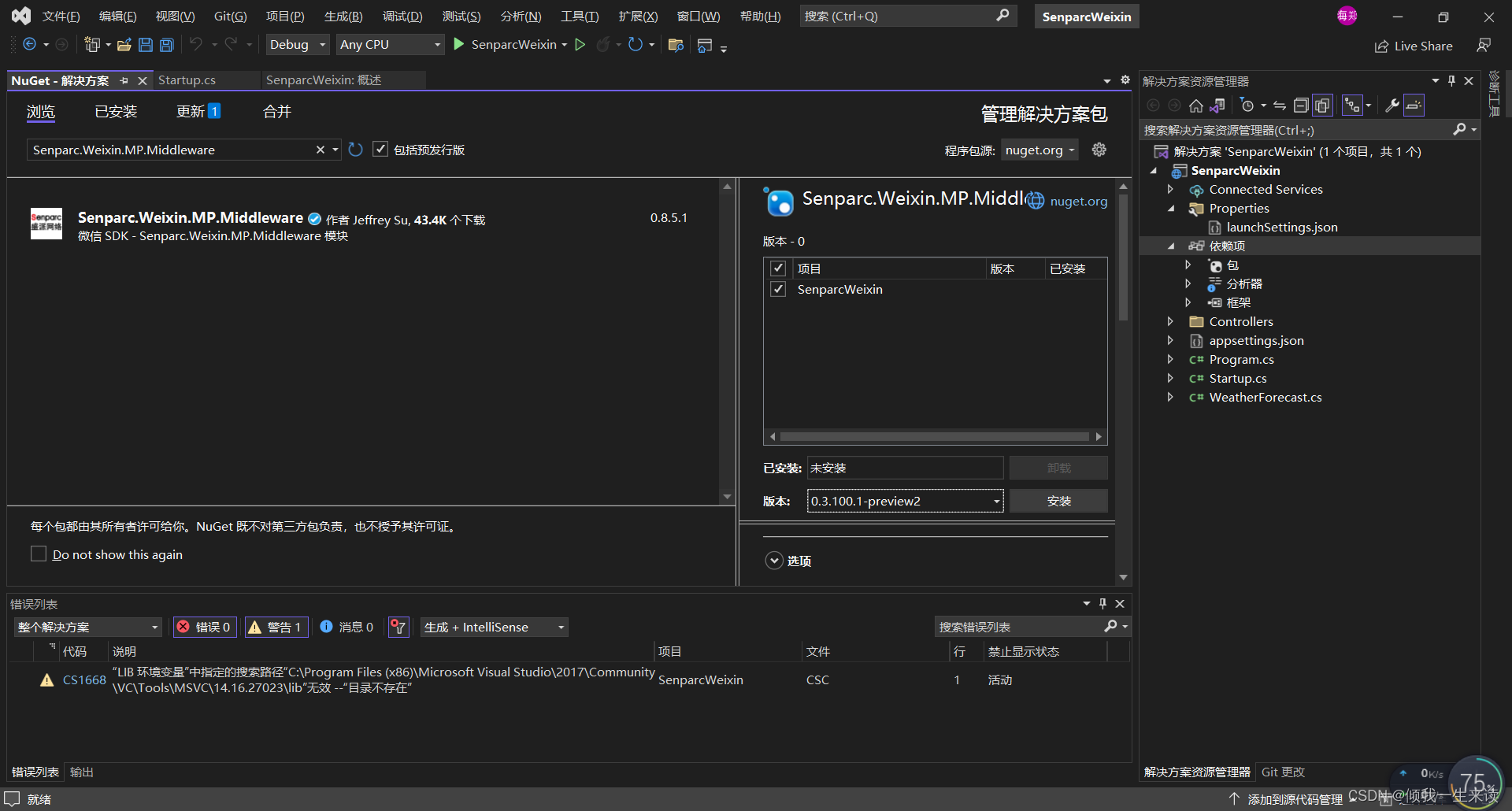Click the open file folder icon
This screenshot has height=811, width=1512.
point(124,45)
